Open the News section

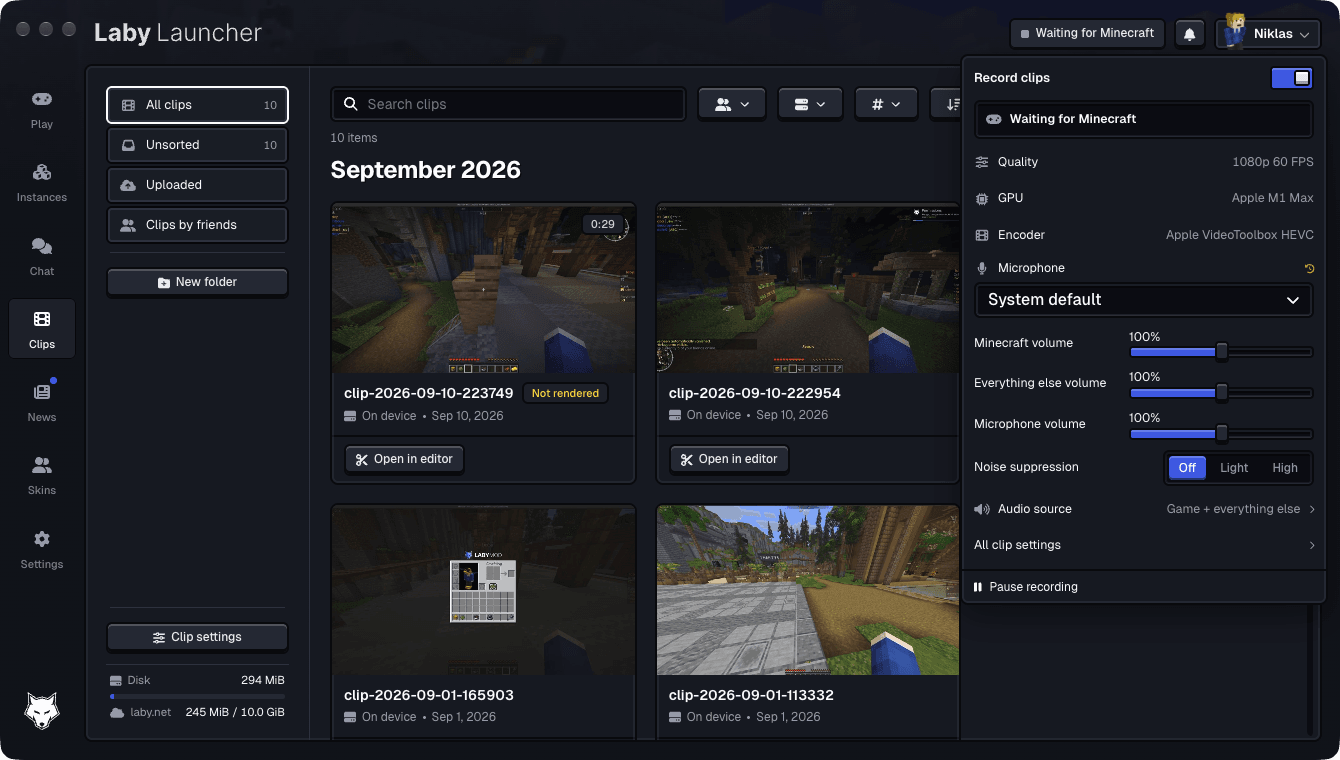point(42,403)
